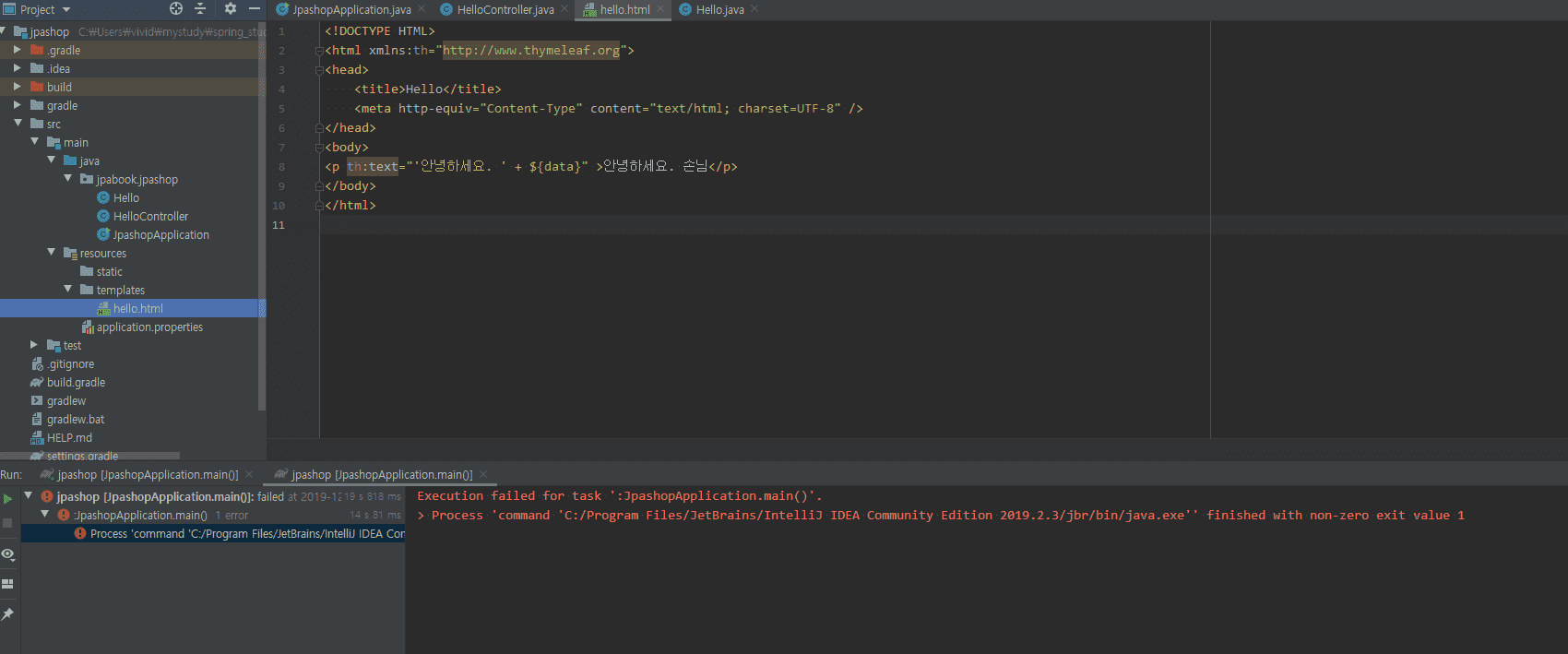1568x654 pixels.
Task: Toggle the pin tab icon in Run panel
Action: tap(7, 614)
